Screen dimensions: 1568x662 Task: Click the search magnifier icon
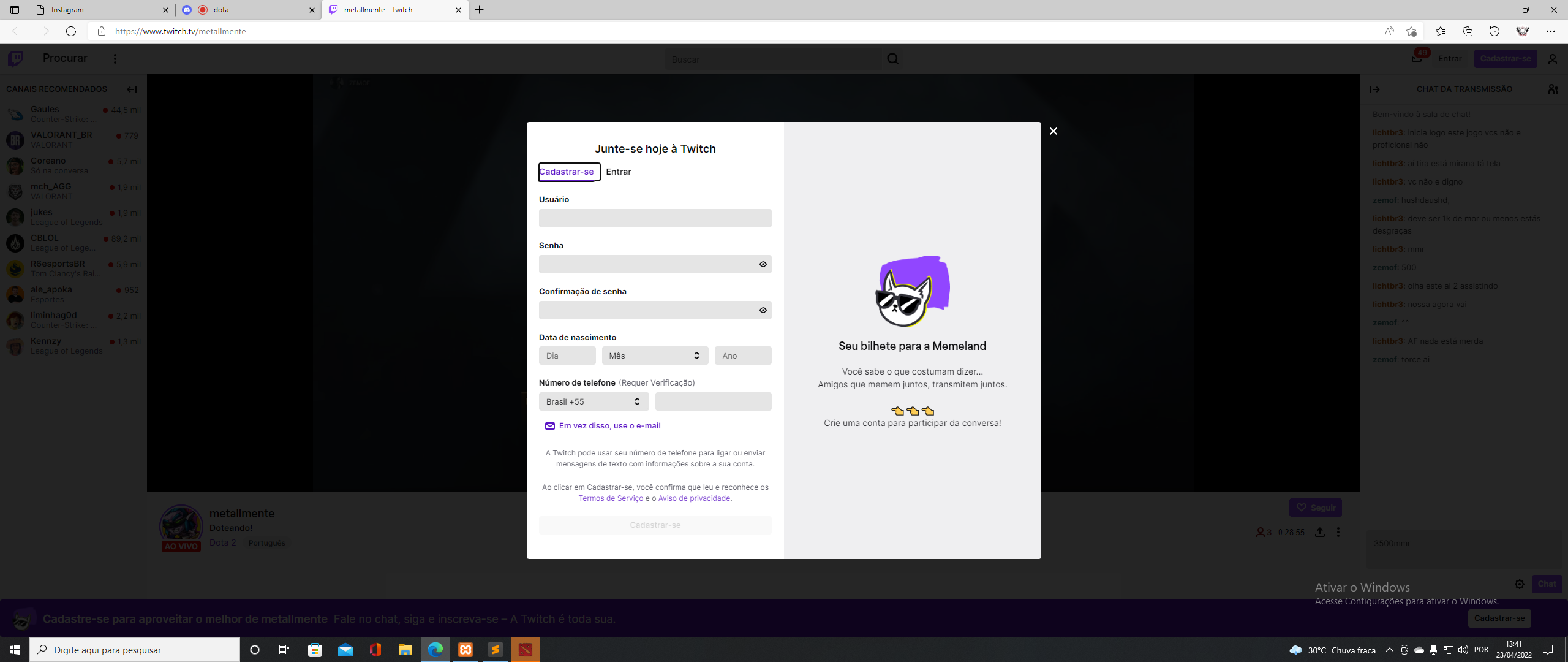pos(893,59)
